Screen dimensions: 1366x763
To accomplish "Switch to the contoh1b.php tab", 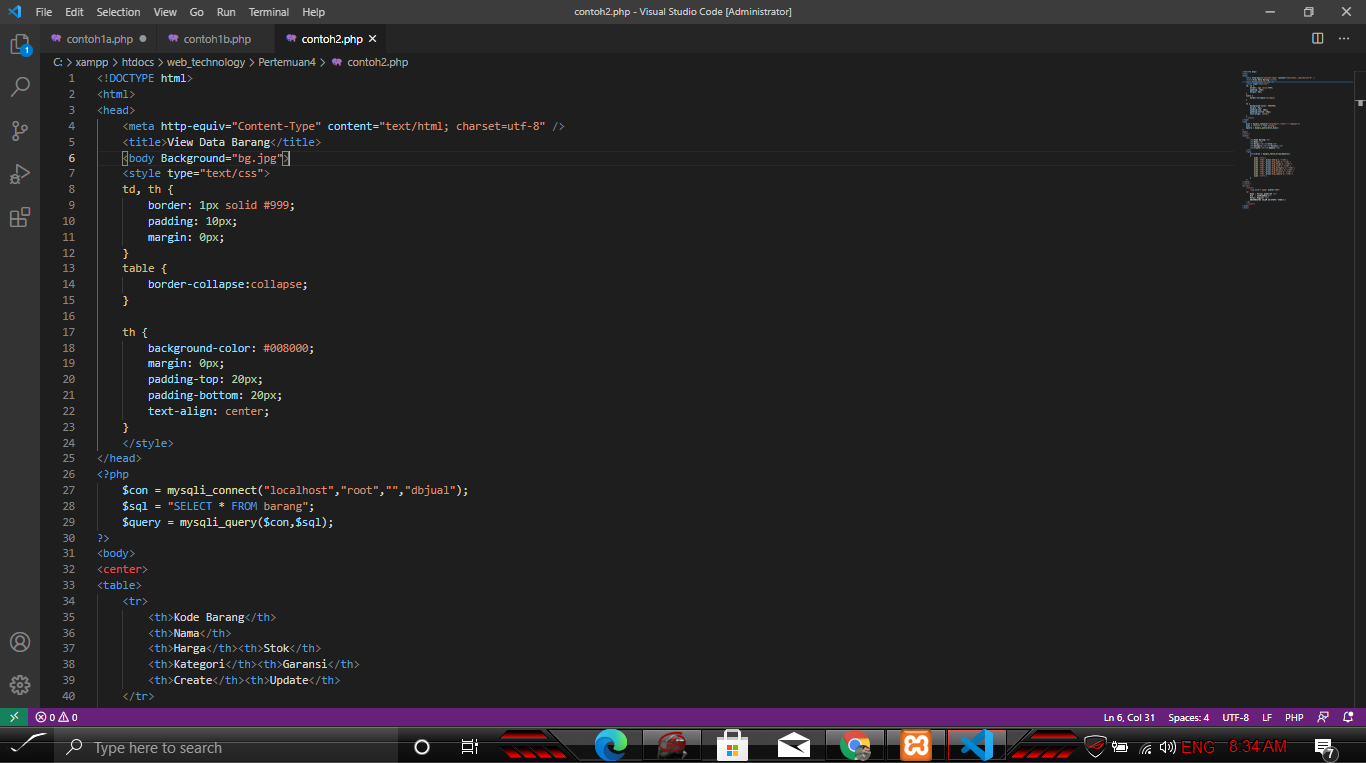I will (216, 39).
